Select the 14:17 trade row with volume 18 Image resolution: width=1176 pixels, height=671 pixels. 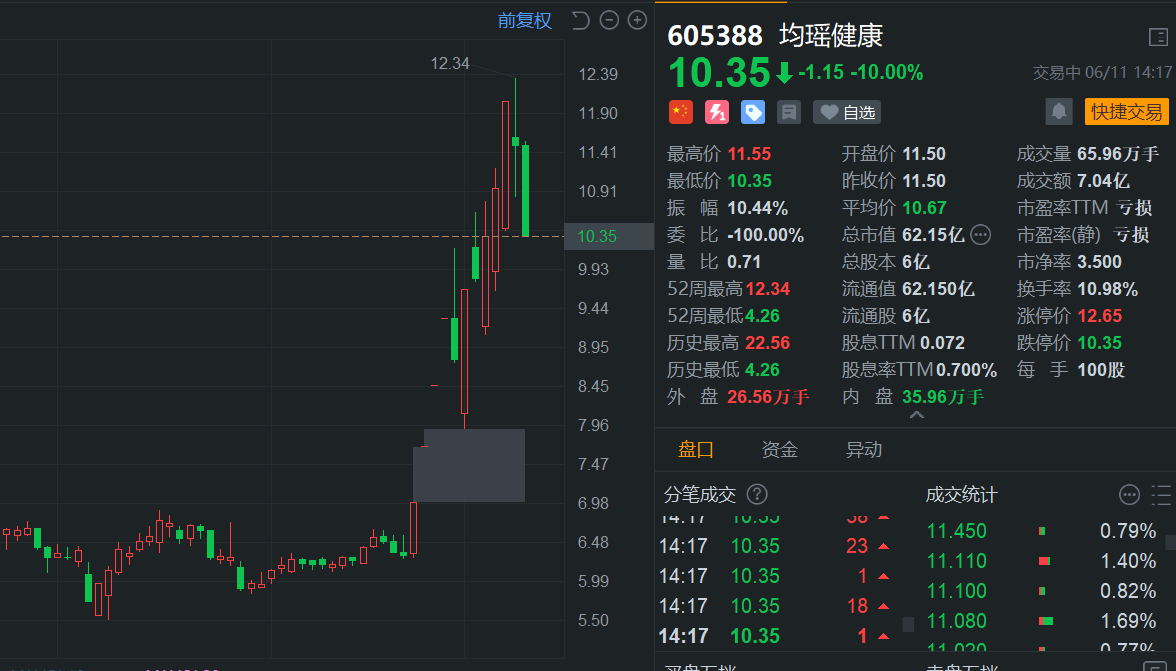point(775,606)
